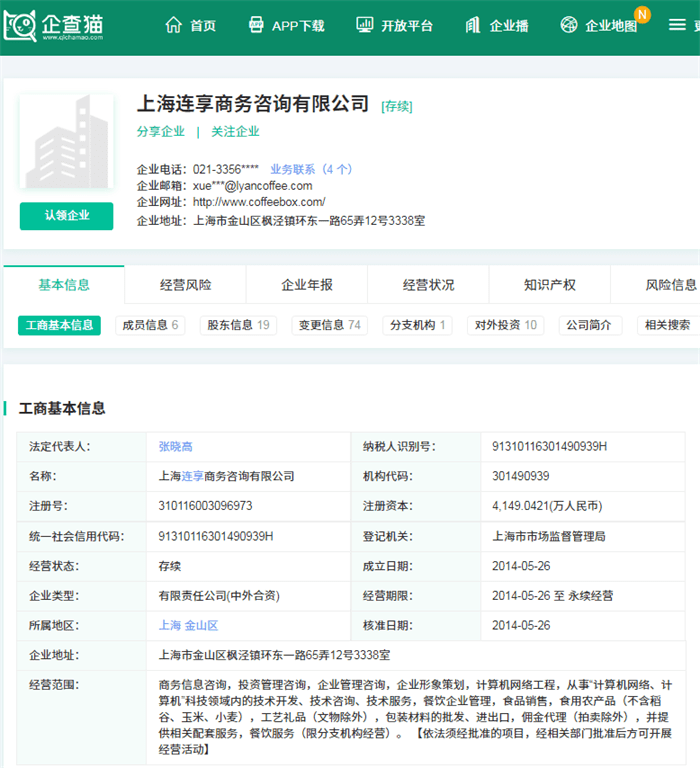Click 分享企业 link
700x768 pixels.
tap(161, 131)
